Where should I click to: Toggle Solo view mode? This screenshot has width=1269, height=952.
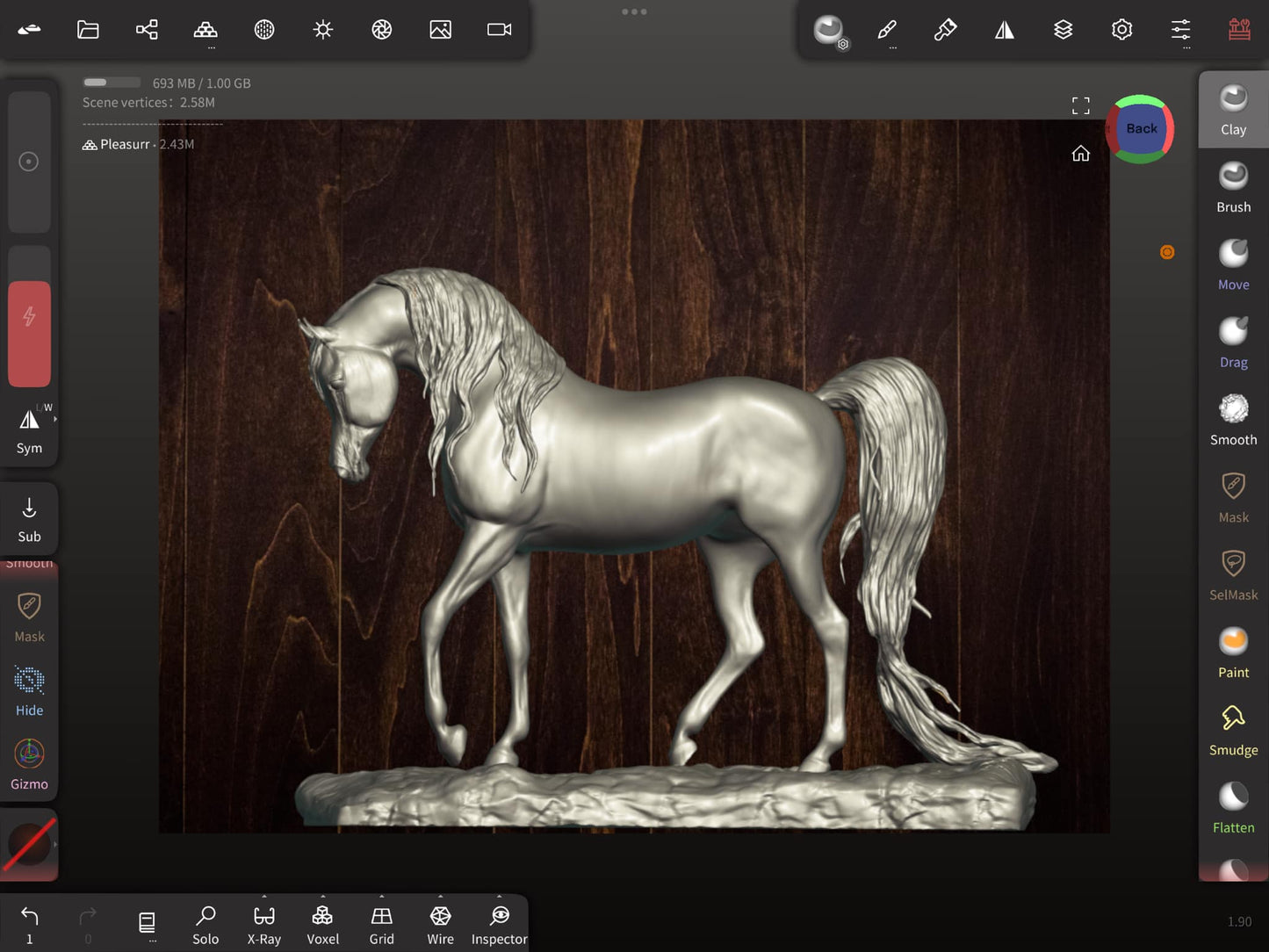pyautogui.click(x=205, y=925)
